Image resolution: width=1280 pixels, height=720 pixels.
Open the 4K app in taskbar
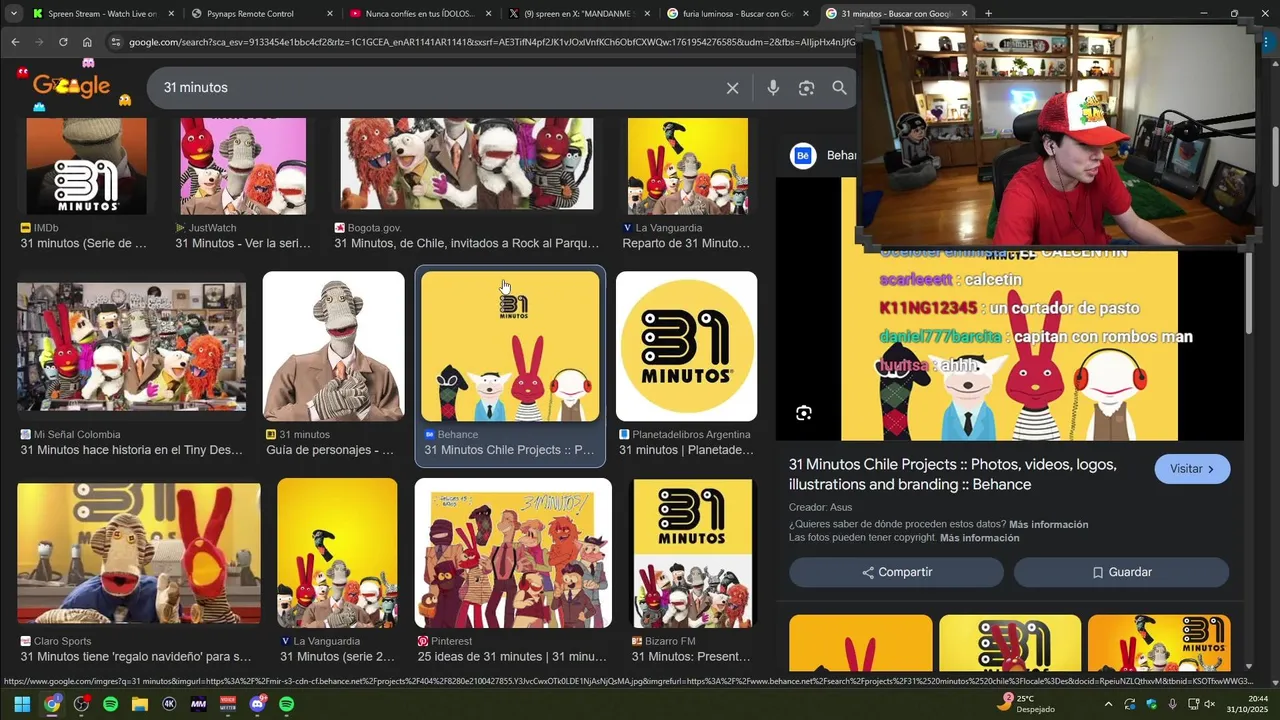tap(169, 704)
